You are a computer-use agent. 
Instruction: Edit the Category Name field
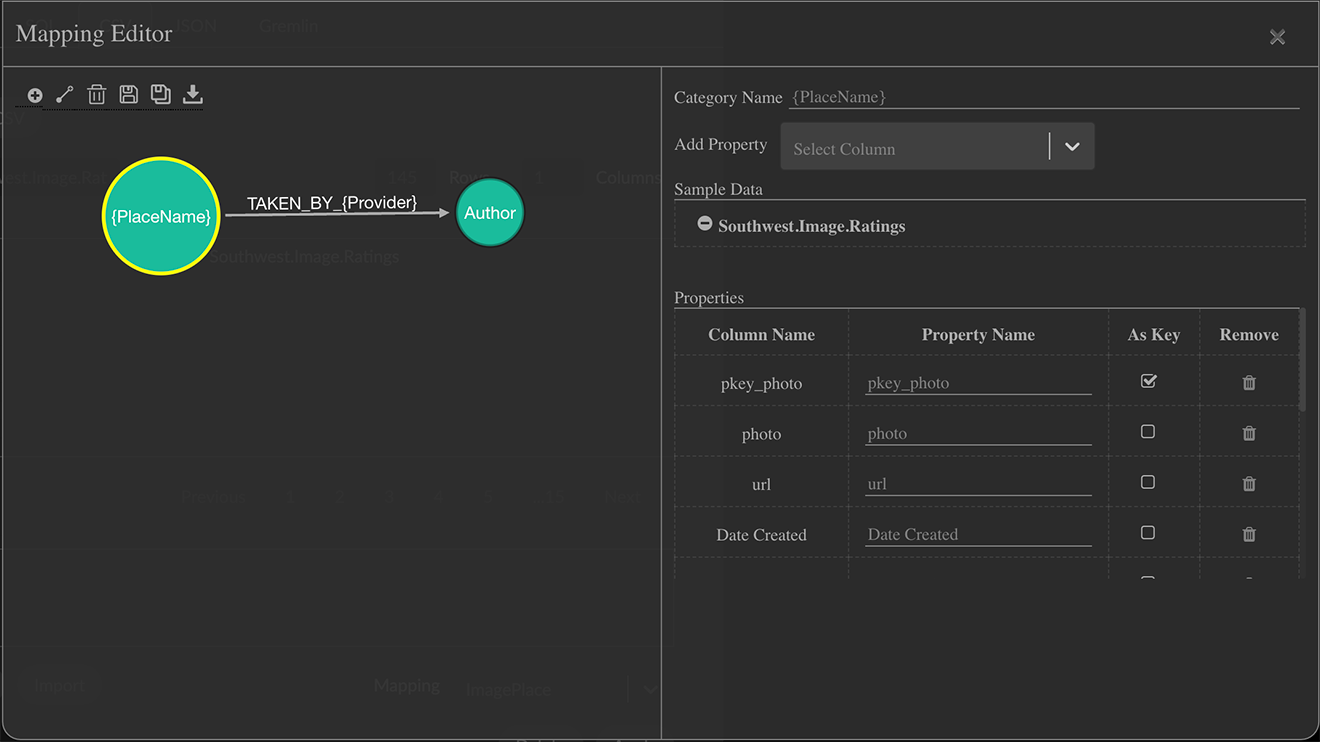coord(1043,97)
